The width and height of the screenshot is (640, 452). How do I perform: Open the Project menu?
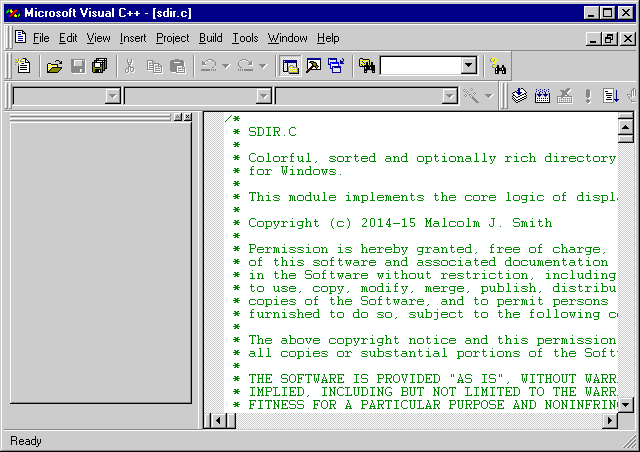pyautogui.click(x=173, y=38)
